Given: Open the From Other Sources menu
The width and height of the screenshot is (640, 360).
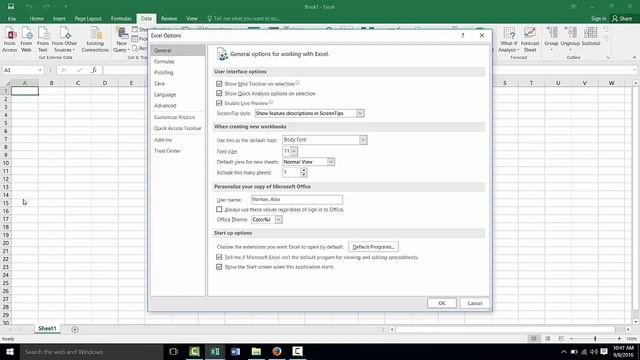Looking at the screenshot, I should pyautogui.click(x=64, y=40).
